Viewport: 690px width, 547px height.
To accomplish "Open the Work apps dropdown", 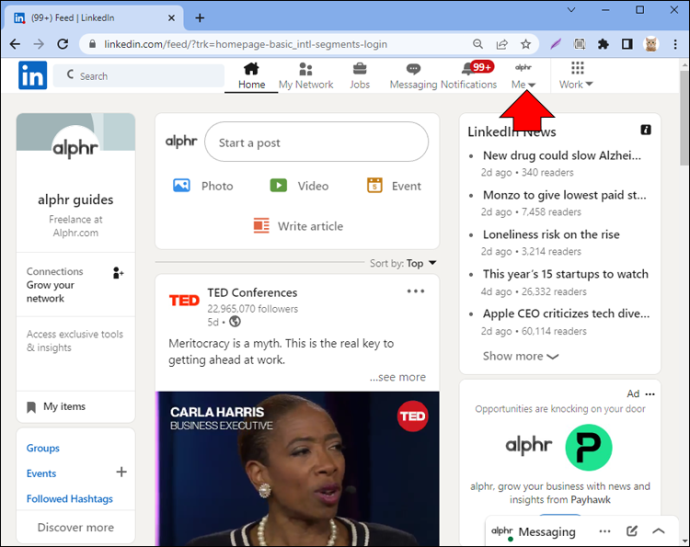I will click(x=576, y=76).
